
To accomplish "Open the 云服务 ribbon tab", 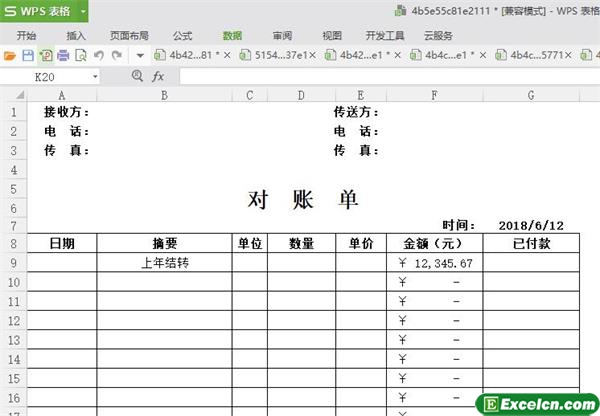I will pyautogui.click(x=438, y=36).
